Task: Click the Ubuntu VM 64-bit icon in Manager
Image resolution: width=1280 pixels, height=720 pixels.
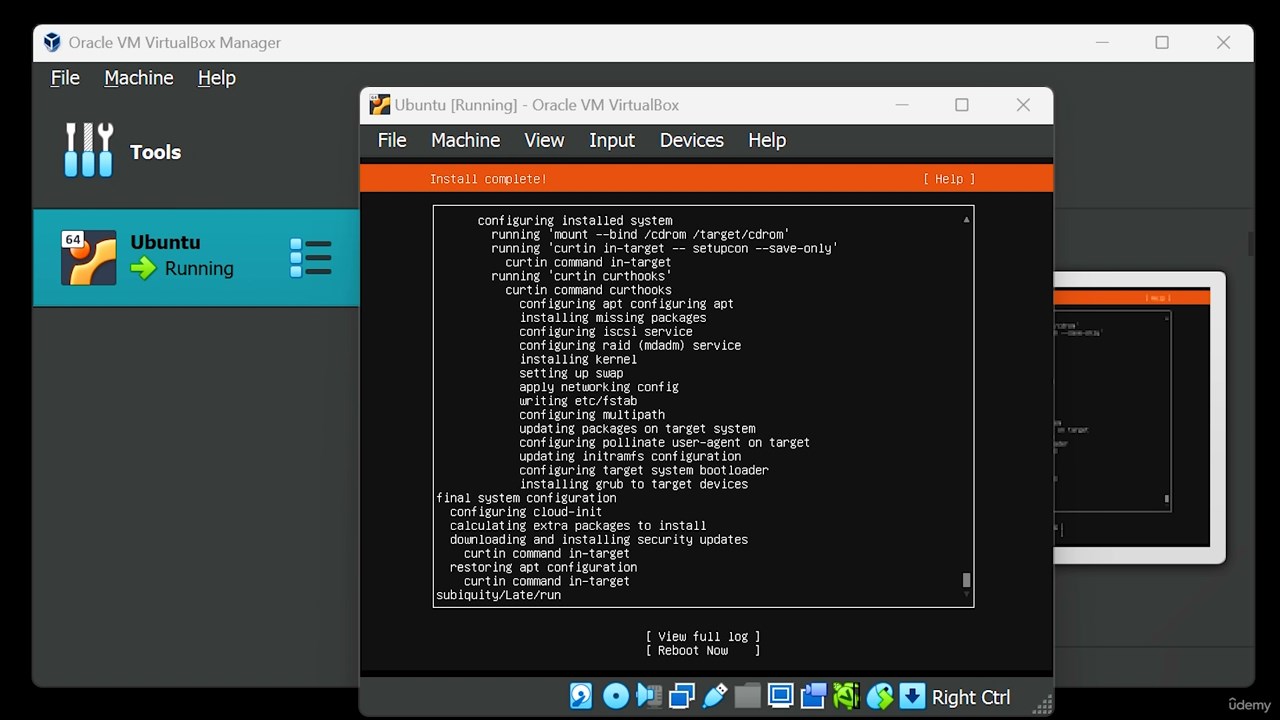Action: pyautogui.click(x=88, y=258)
